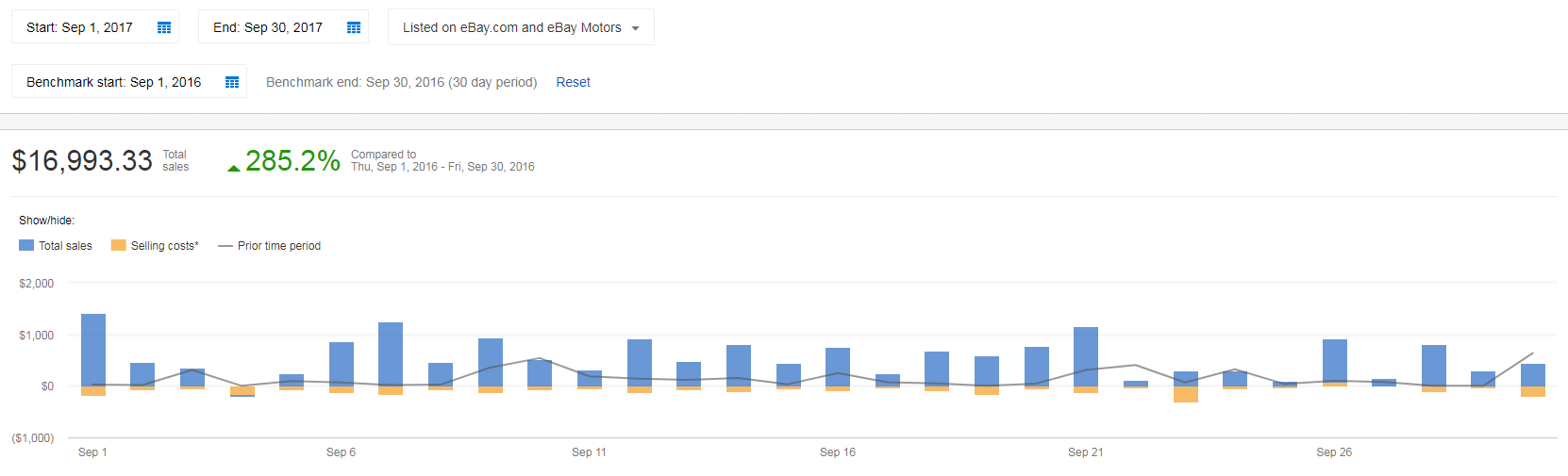Click the $16,993.33 total sales figure

82,161
